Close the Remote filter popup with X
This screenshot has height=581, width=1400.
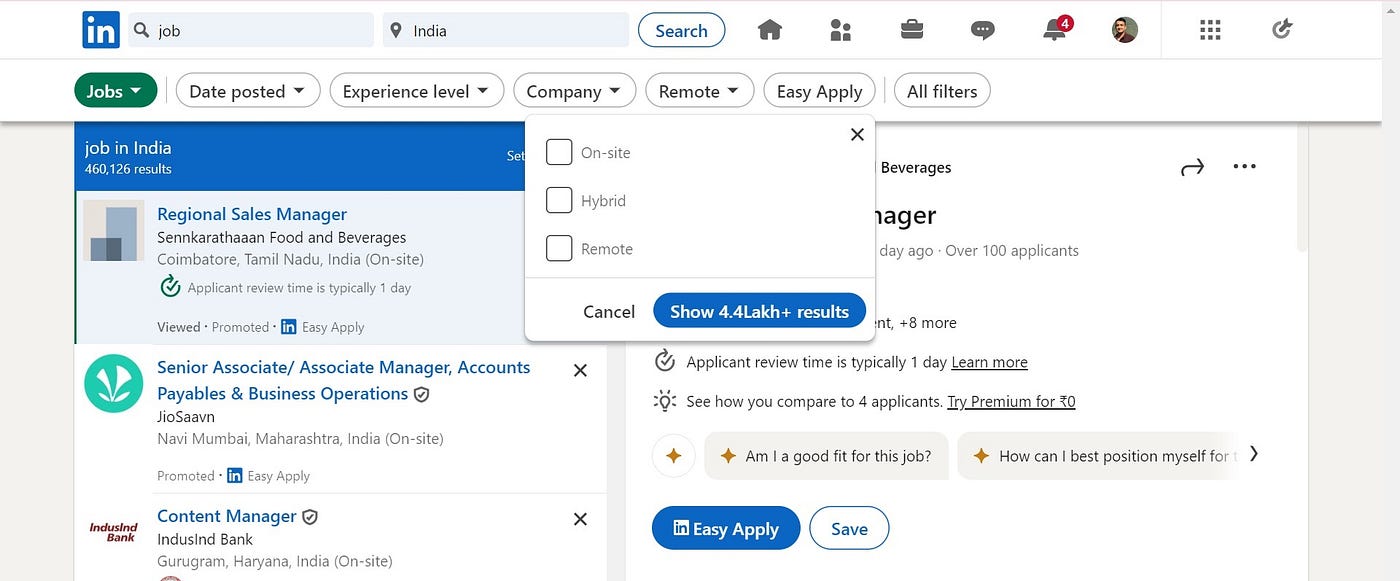[857, 134]
